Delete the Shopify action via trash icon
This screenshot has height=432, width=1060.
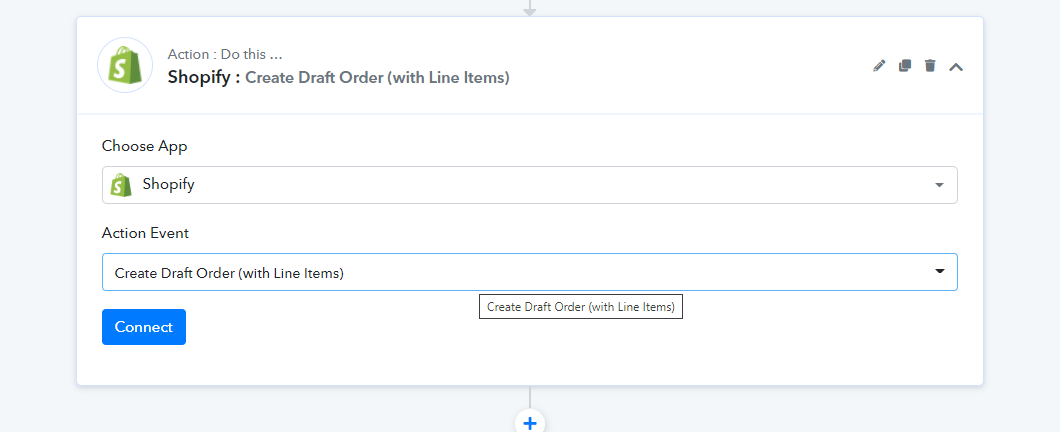click(x=930, y=66)
